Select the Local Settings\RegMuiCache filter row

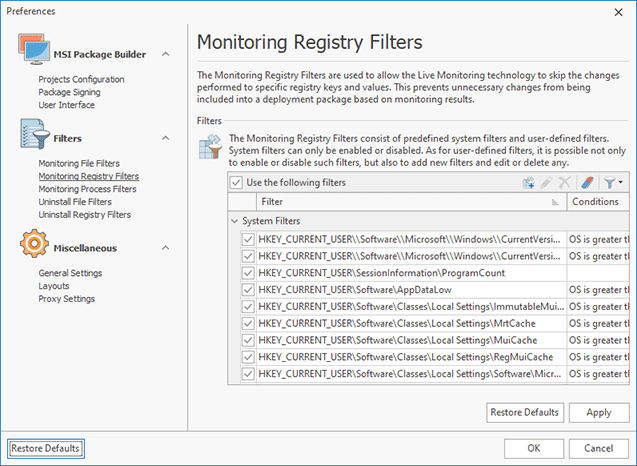point(435,357)
